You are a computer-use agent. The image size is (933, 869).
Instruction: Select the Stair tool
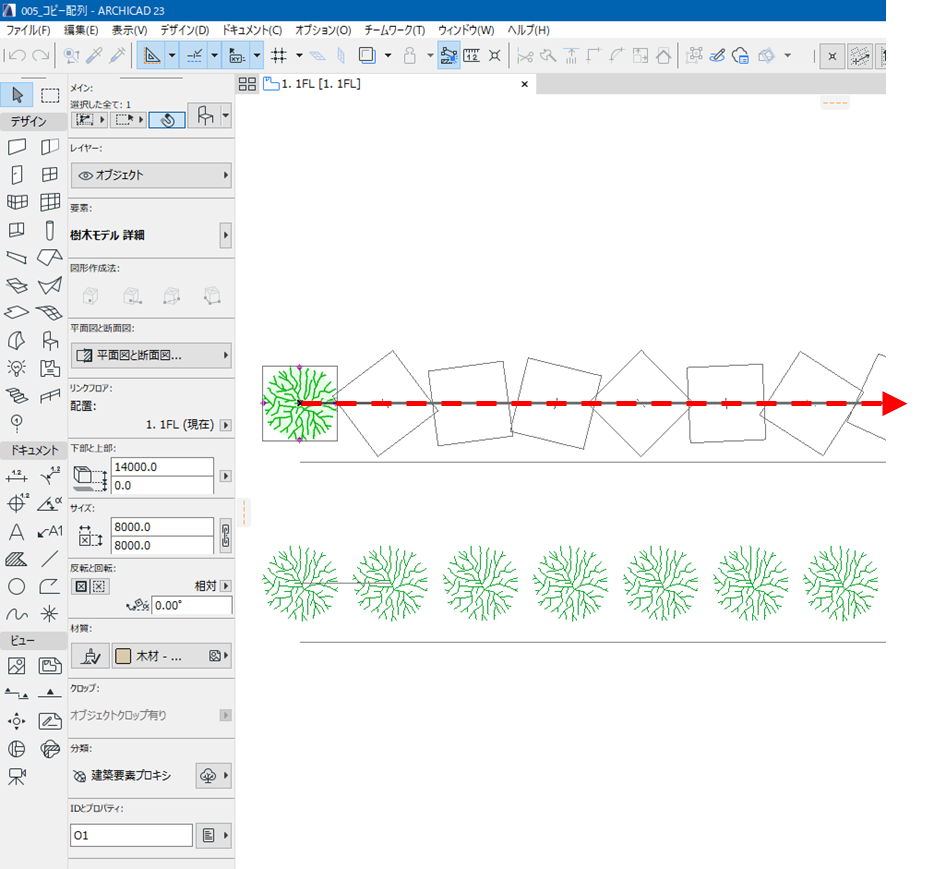[x=17, y=396]
